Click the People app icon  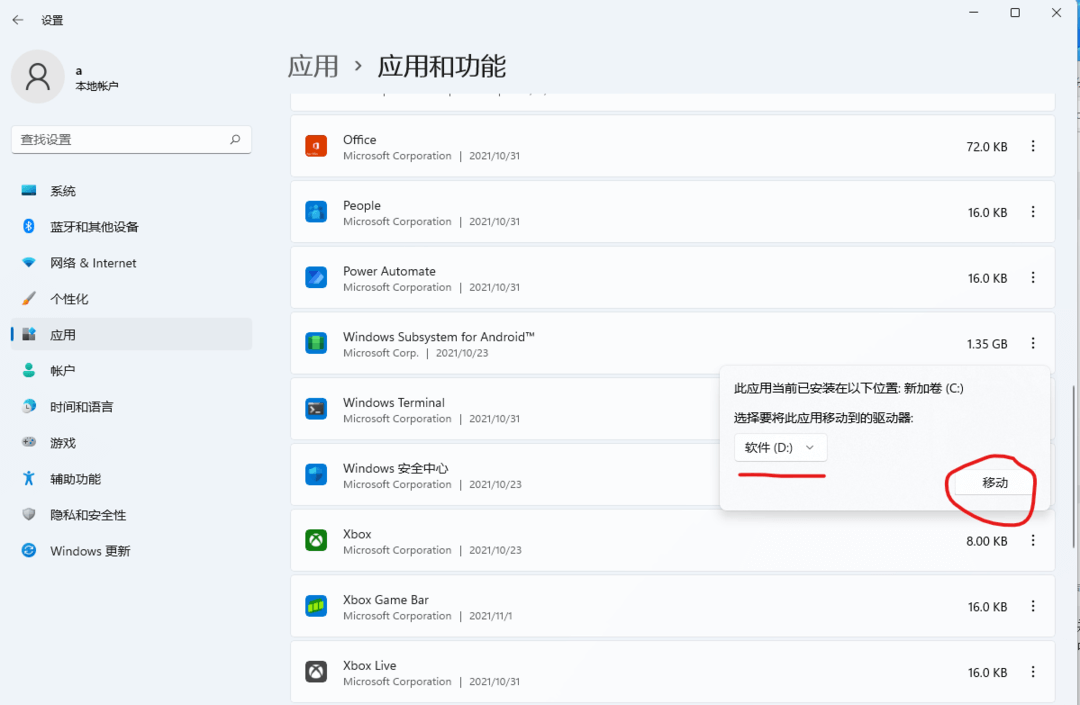pos(315,212)
